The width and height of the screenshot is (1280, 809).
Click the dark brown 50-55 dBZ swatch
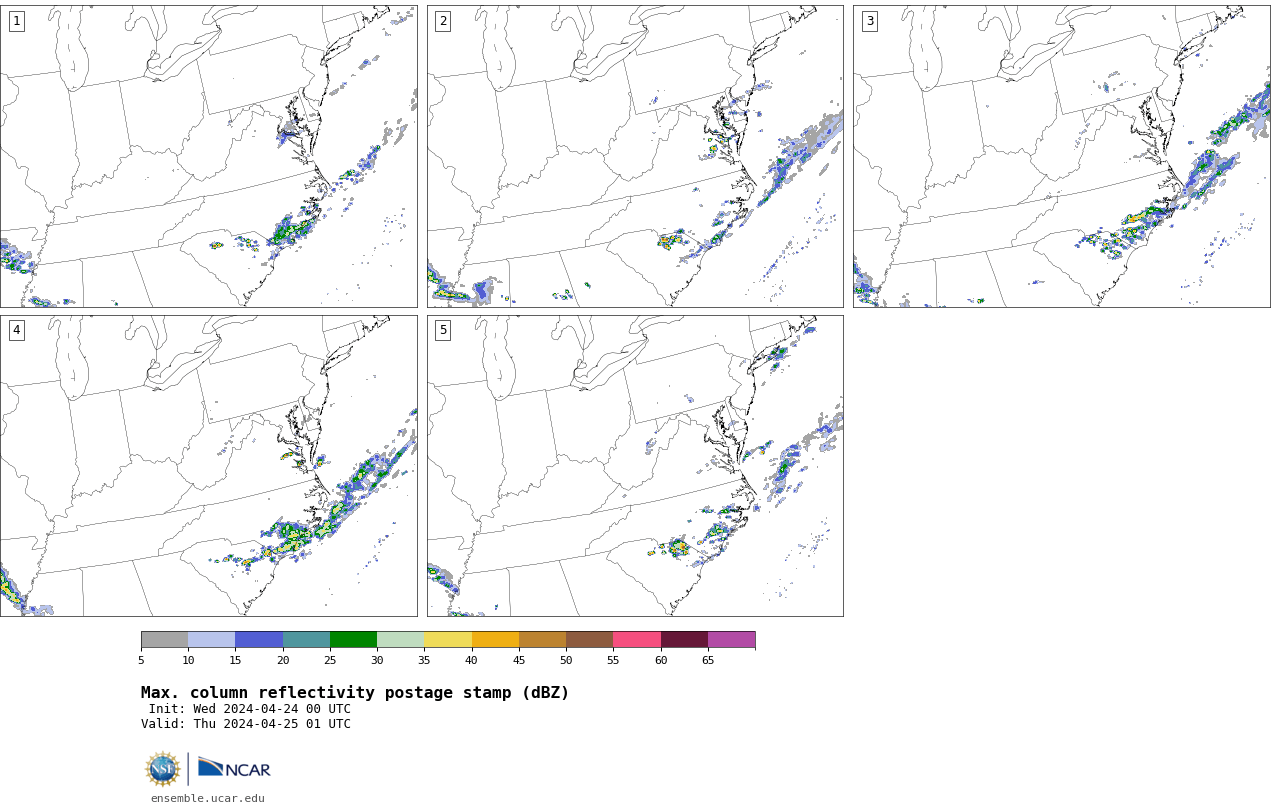click(x=589, y=640)
